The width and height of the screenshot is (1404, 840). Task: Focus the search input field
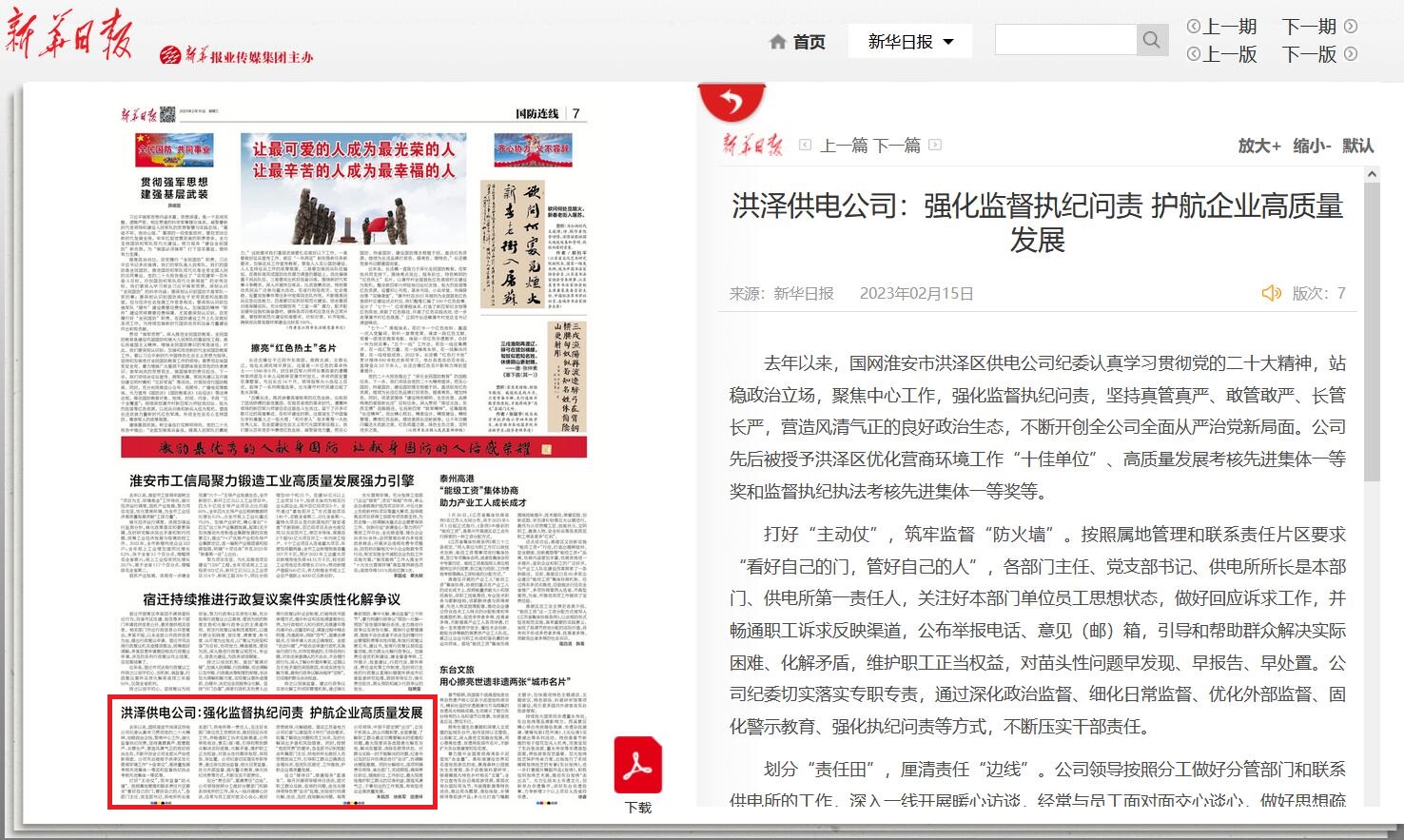(1065, 40)
